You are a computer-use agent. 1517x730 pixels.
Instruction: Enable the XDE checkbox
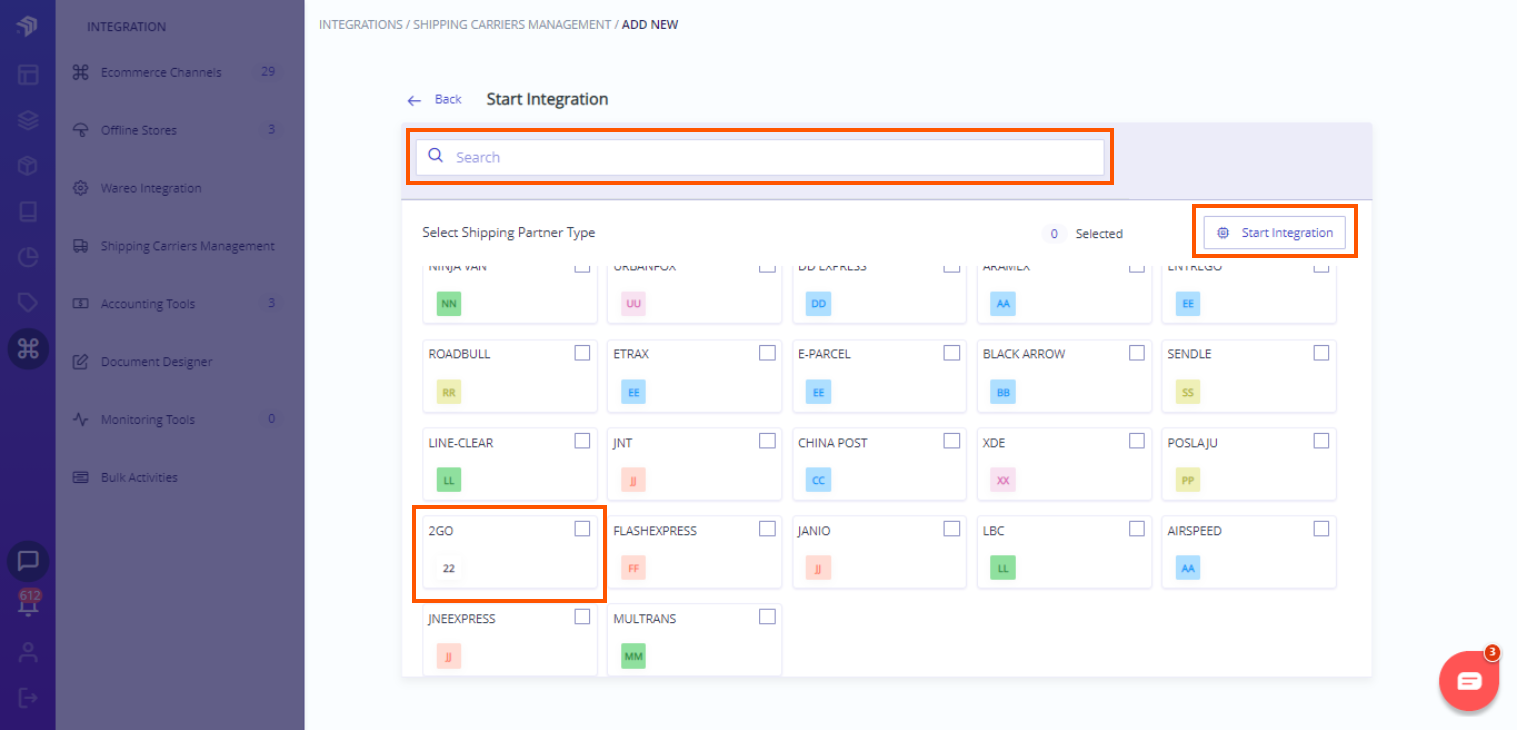(1137, 441)
